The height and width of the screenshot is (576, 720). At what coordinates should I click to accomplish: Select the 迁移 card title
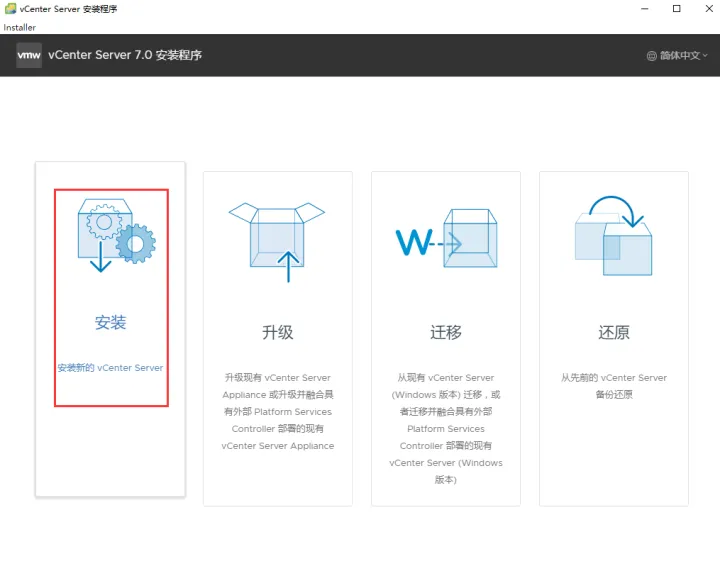point(446,332)
